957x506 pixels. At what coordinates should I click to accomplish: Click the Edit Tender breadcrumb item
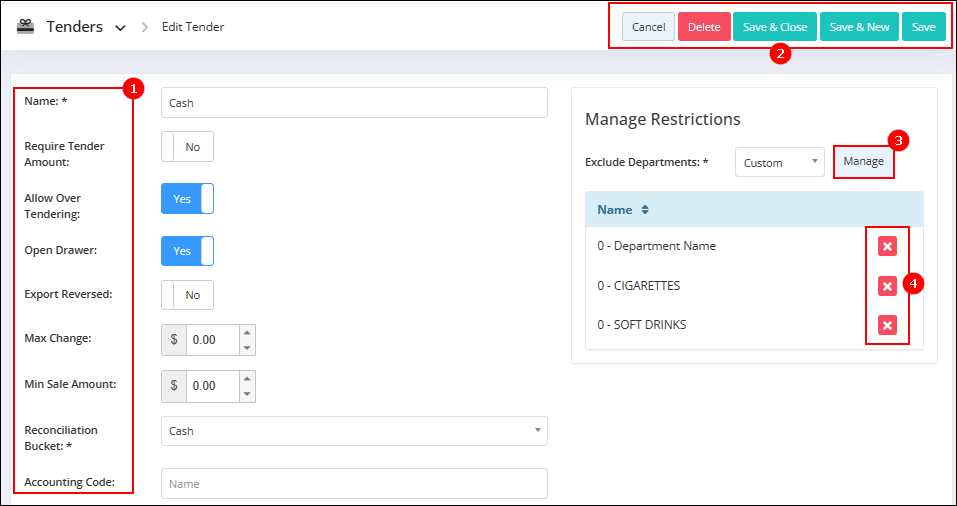193,27
